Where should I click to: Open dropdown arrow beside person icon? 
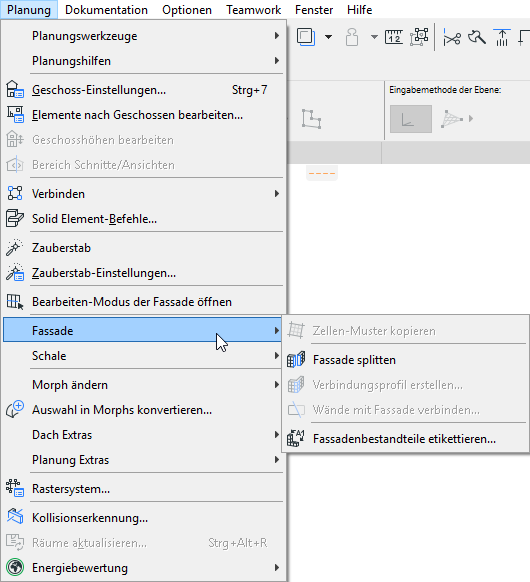tap(374, 37)
